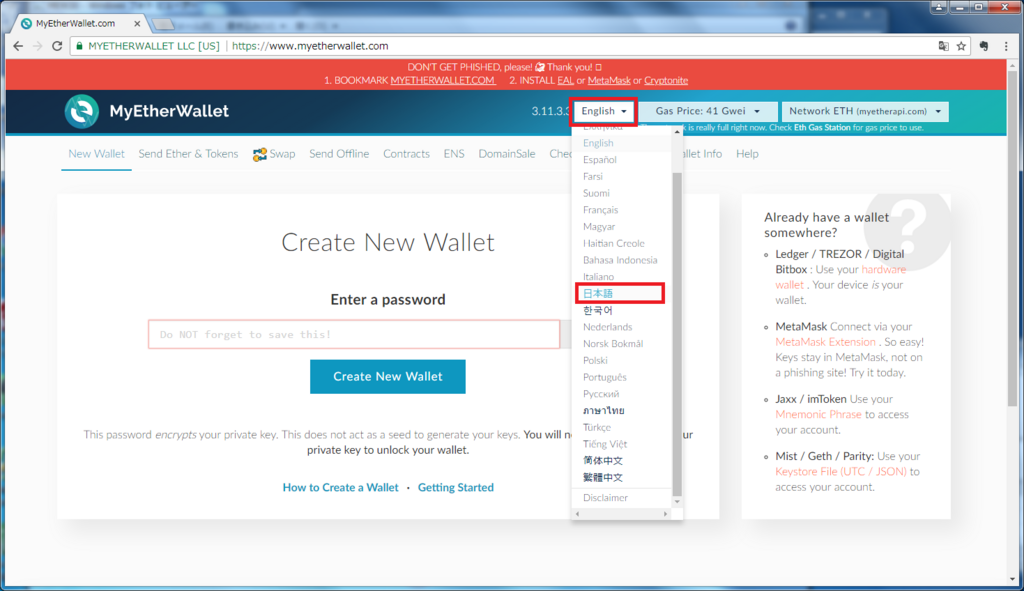
Task: Open the Getting Started link
Action: point(456,488)
